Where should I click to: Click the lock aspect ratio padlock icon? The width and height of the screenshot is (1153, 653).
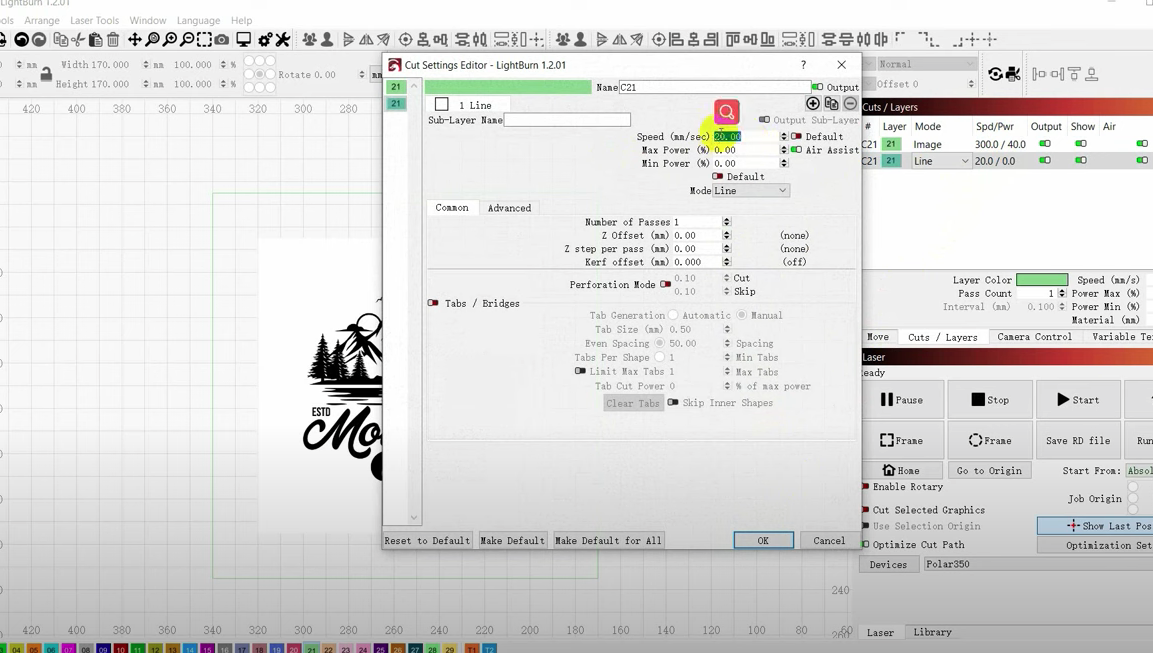pyautogui.click(x=46, y=74)
